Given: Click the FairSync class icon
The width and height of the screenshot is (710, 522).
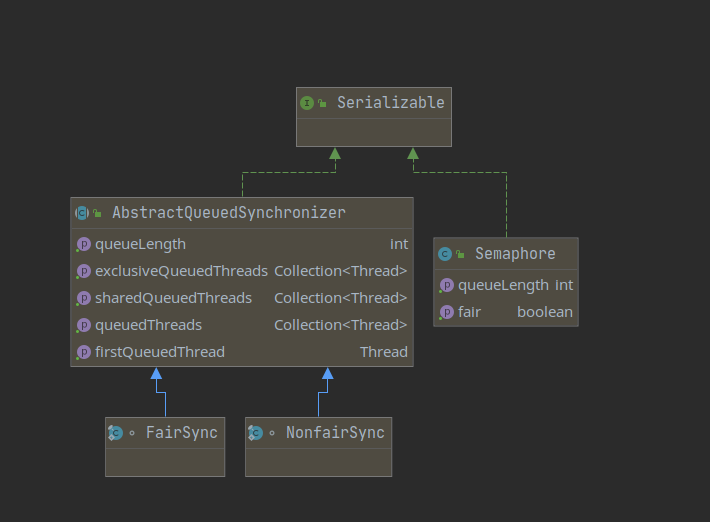Looking at the screenshot, I should 115,433.
